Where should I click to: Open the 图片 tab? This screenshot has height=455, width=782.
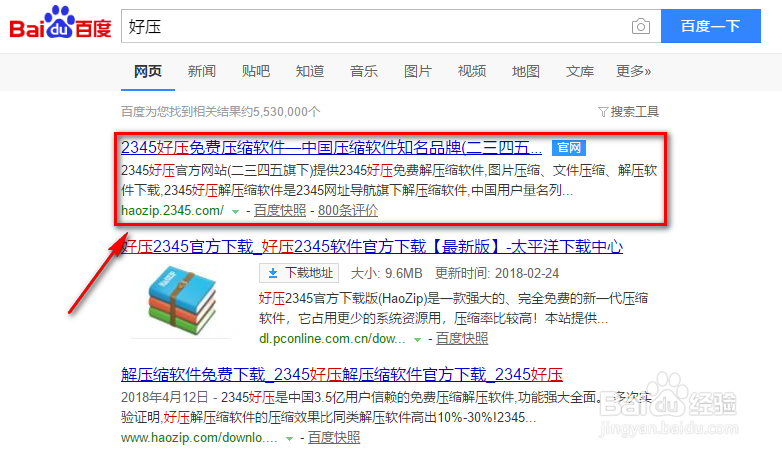pos(417,71)
